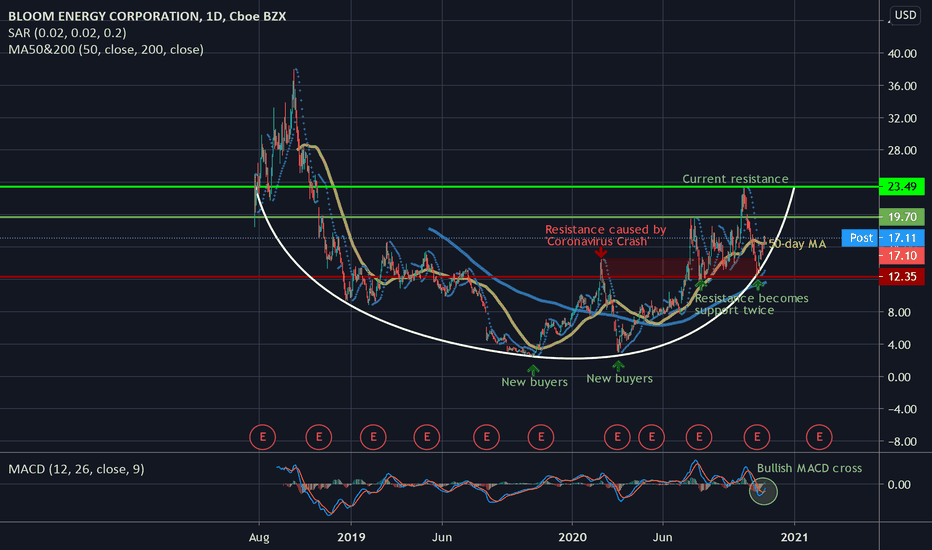Click the dark red 12.35 price label

(902, 276)
